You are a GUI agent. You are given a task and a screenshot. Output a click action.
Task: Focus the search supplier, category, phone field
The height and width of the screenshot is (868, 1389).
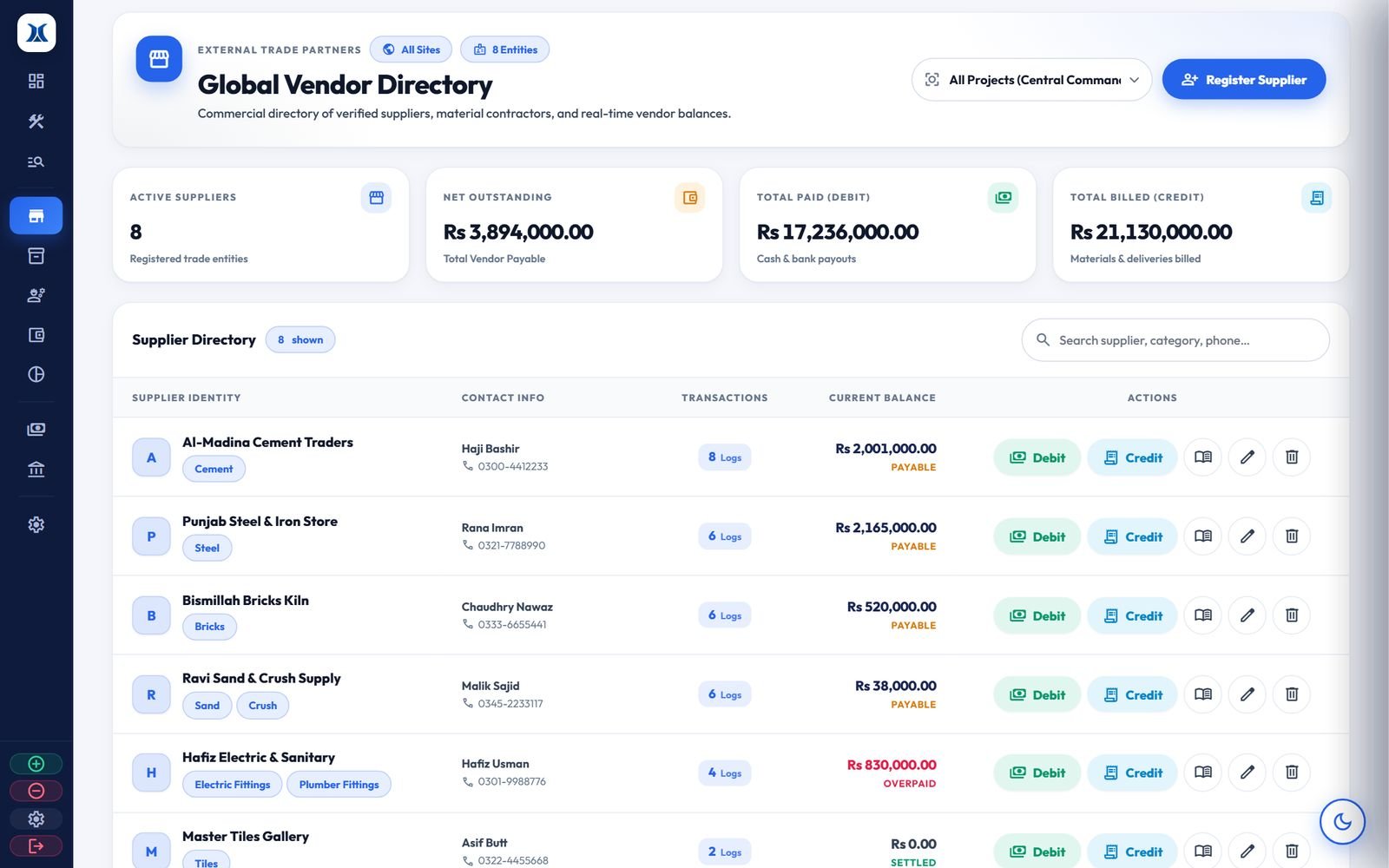tap(1175, 340)
